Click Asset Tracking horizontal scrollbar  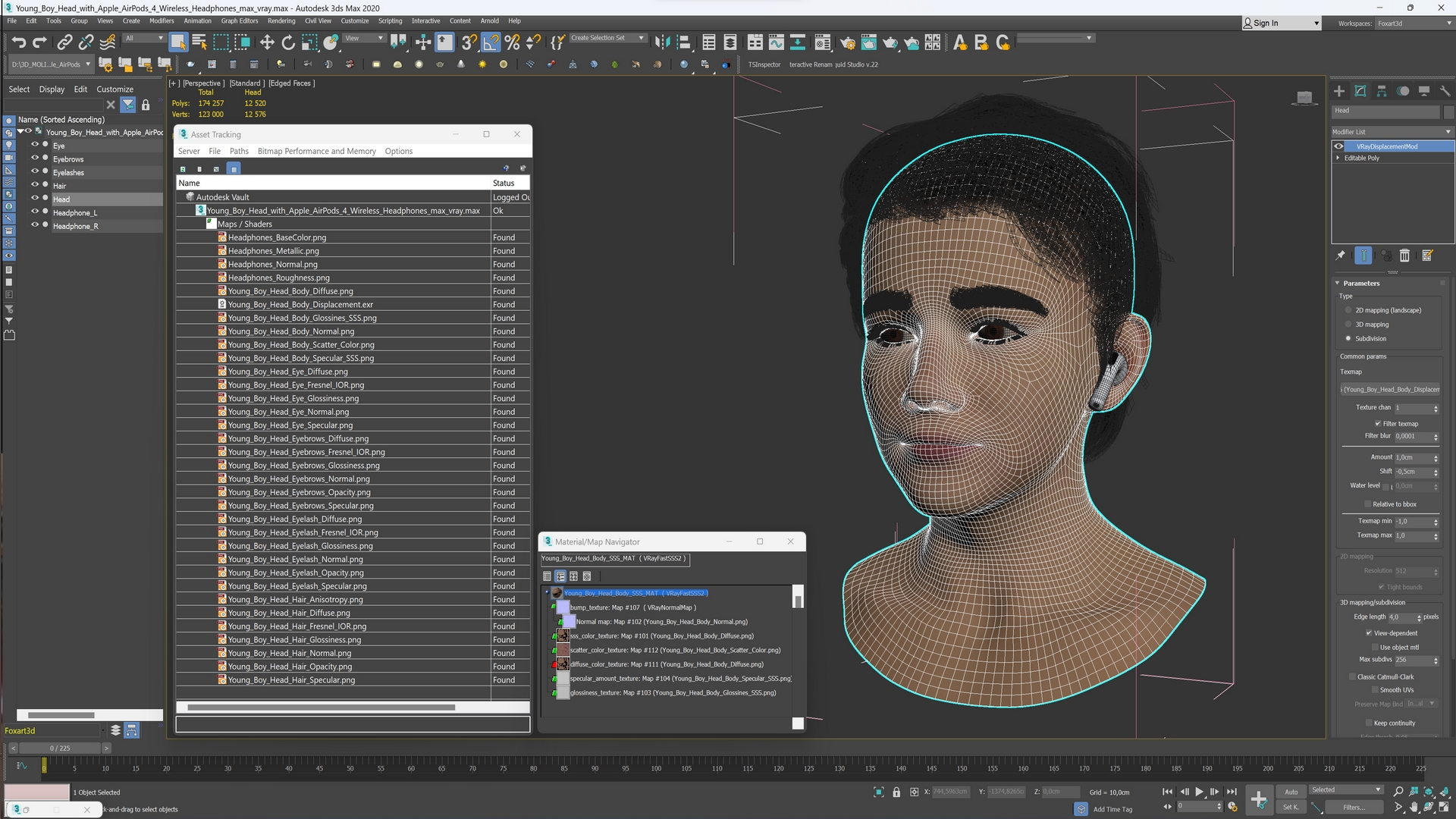click(321, 708)
